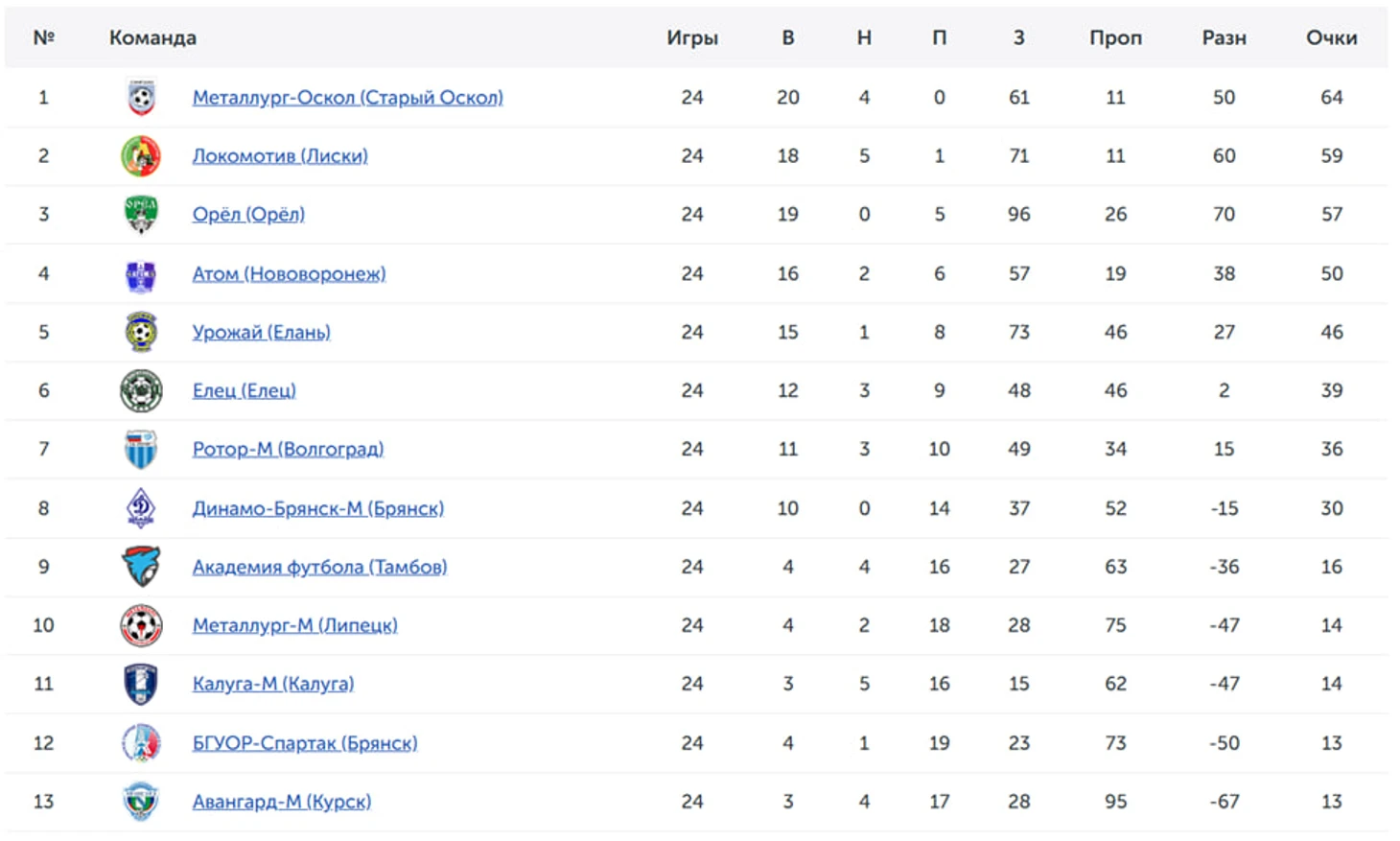Sort by the Очки column header
The image size is (1400, 841).
pos(1332,37)
